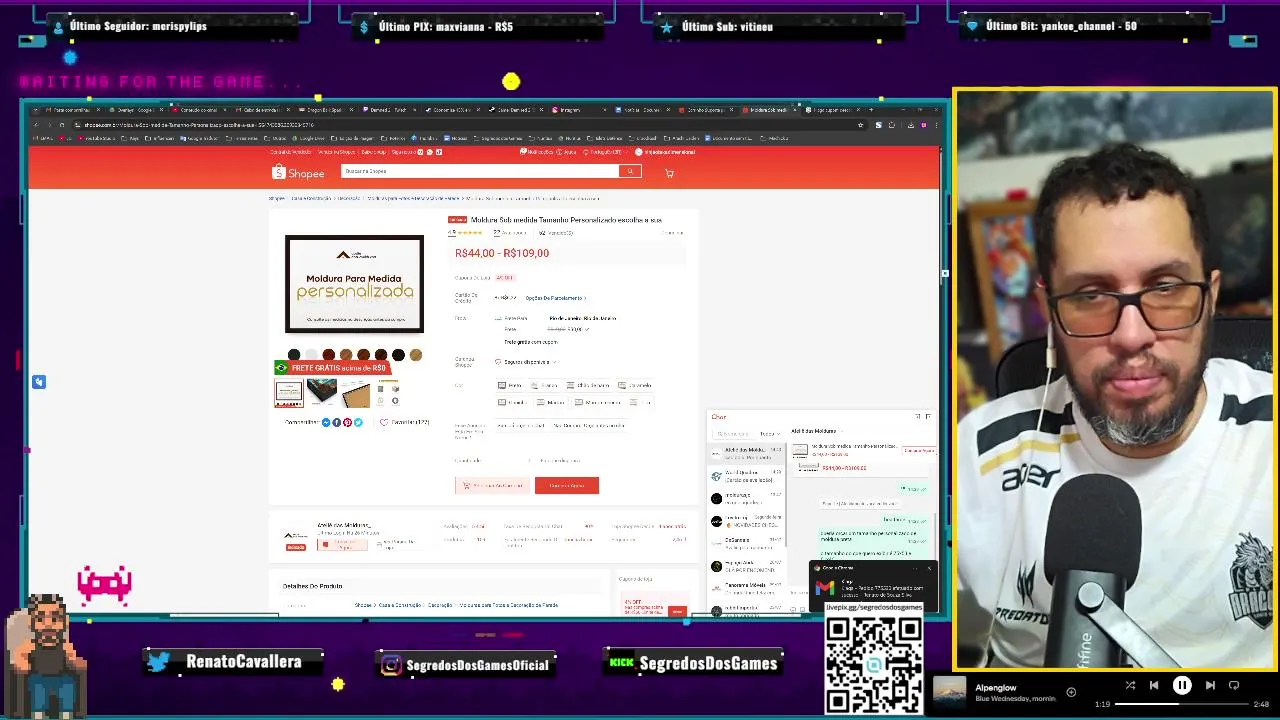
Task: Skip to next track in music player
Action: (1210, 685)
